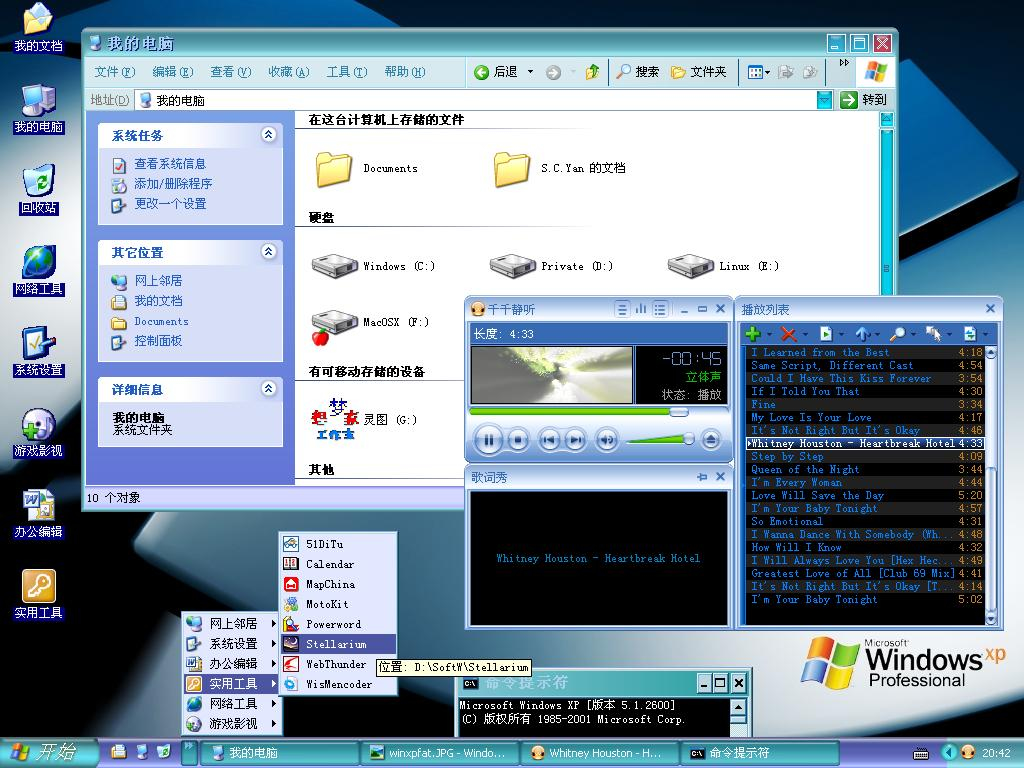The width and height of the screenshot is (1024, 768).
Task: Skip to the next track
Action: tap(575, 439)
